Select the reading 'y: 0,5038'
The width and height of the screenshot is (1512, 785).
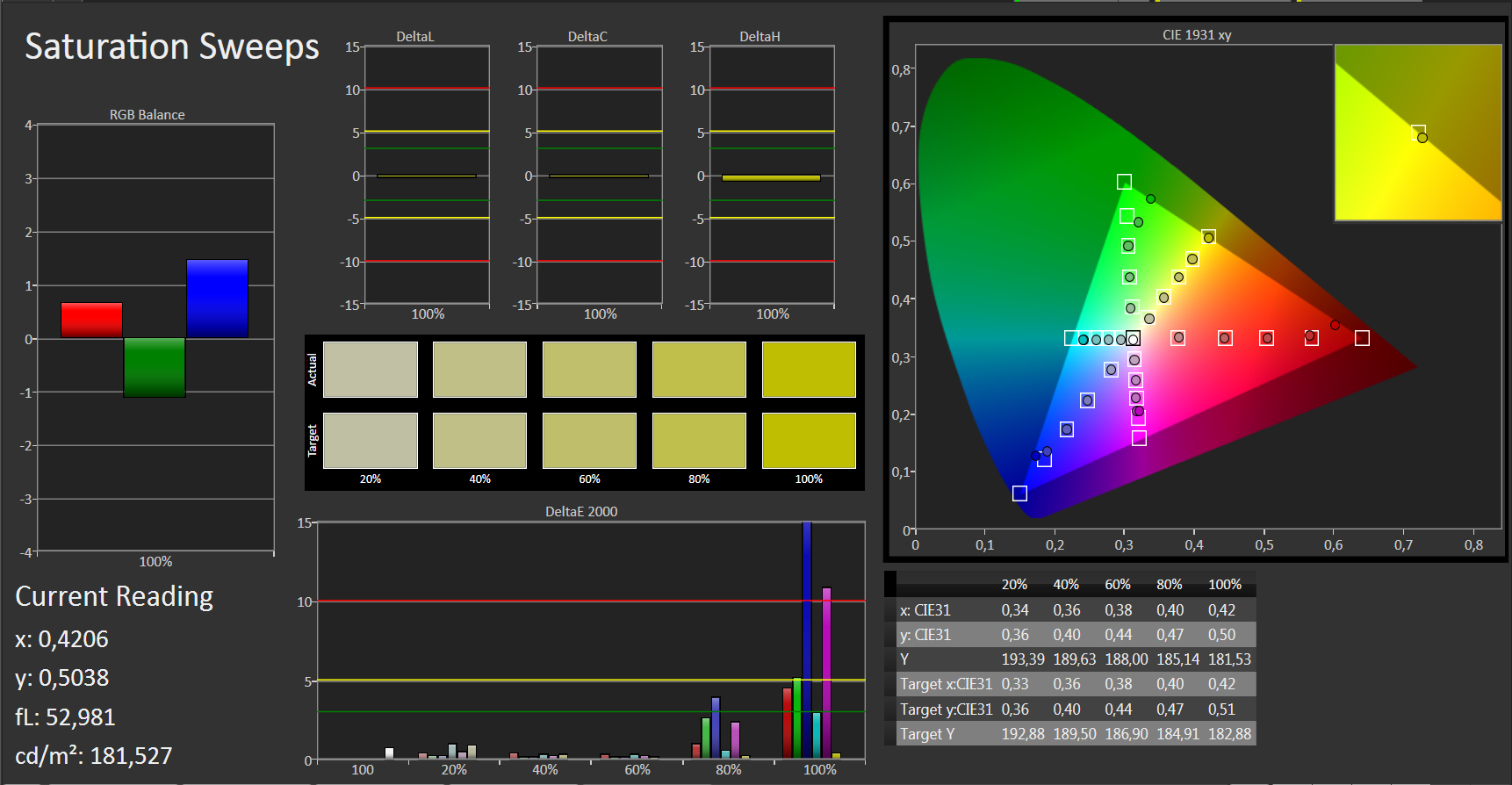pos(61,678)
